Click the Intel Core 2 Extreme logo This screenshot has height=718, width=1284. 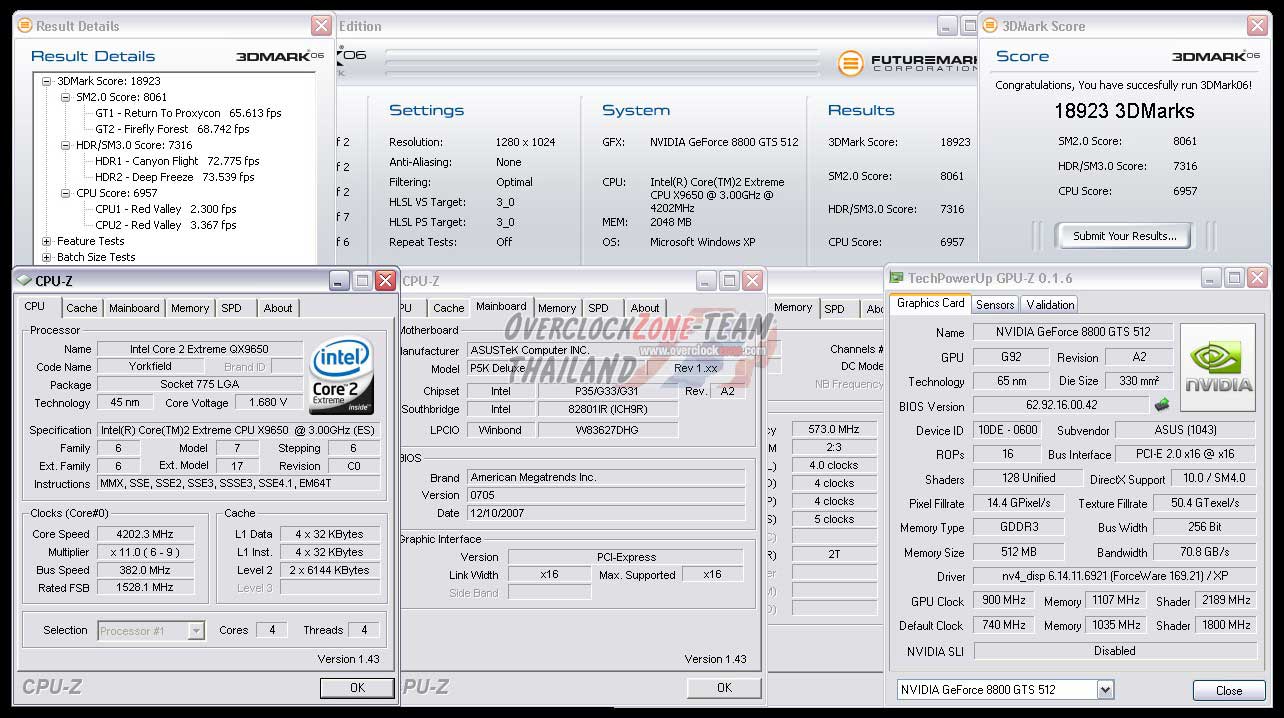[342, 376]
